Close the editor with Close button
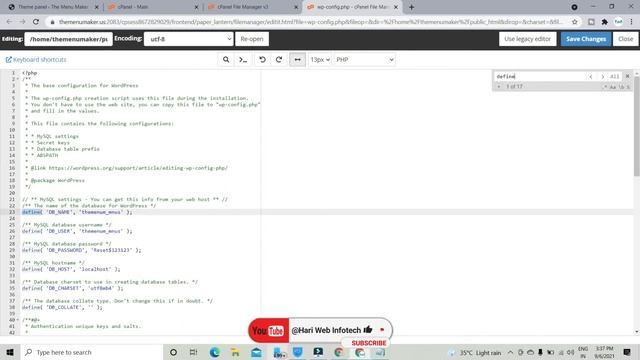640x360 pixels. (x=625, y=39)
